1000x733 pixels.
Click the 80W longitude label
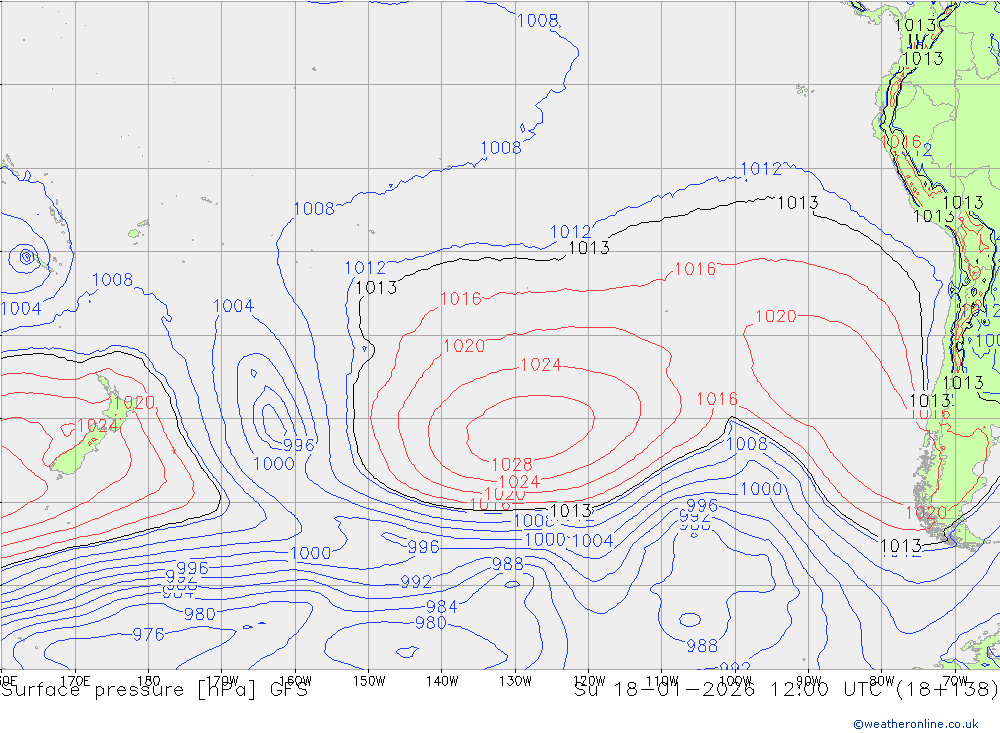(x=882, y=681)
